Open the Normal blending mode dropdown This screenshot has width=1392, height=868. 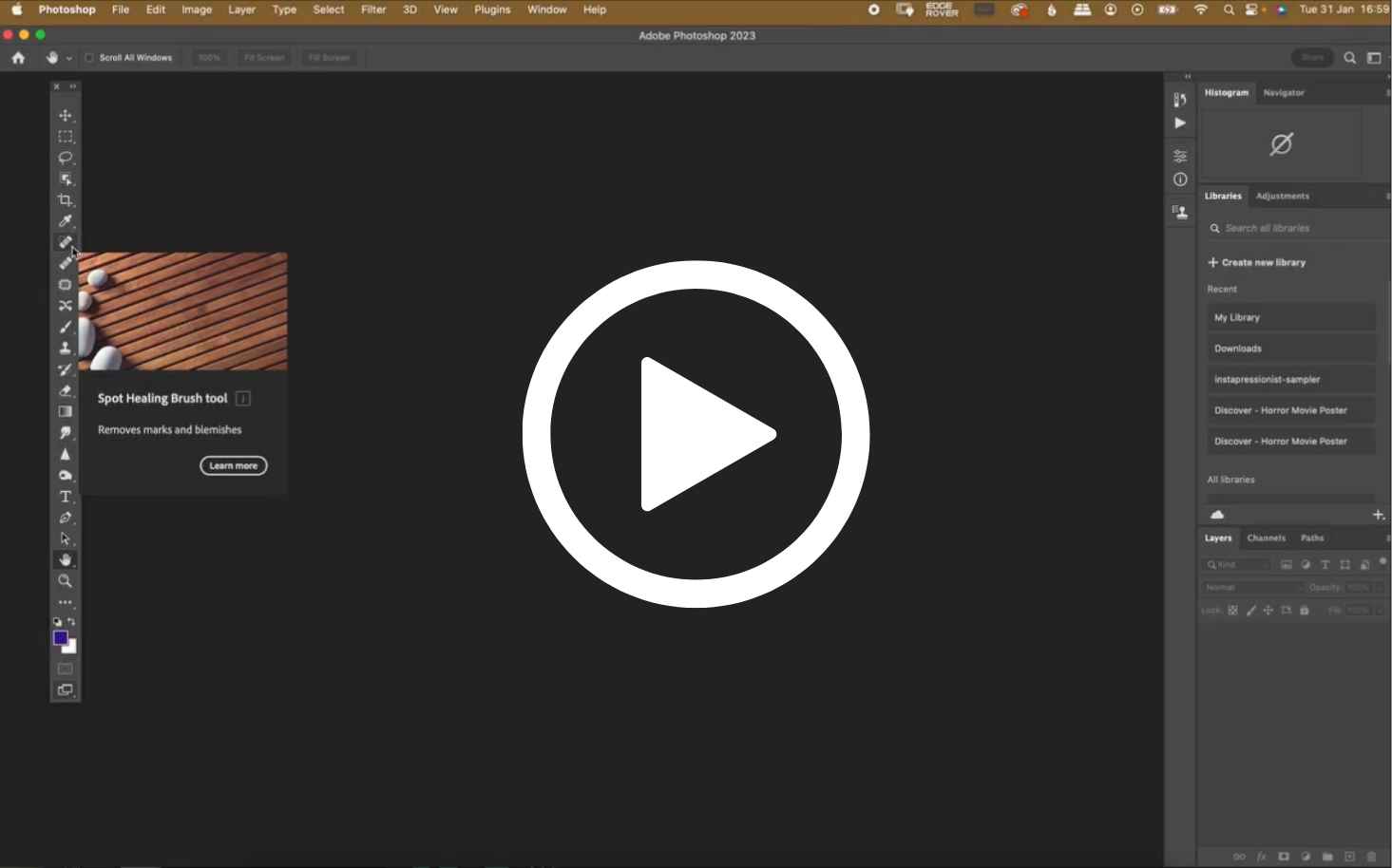(1253, 588)
